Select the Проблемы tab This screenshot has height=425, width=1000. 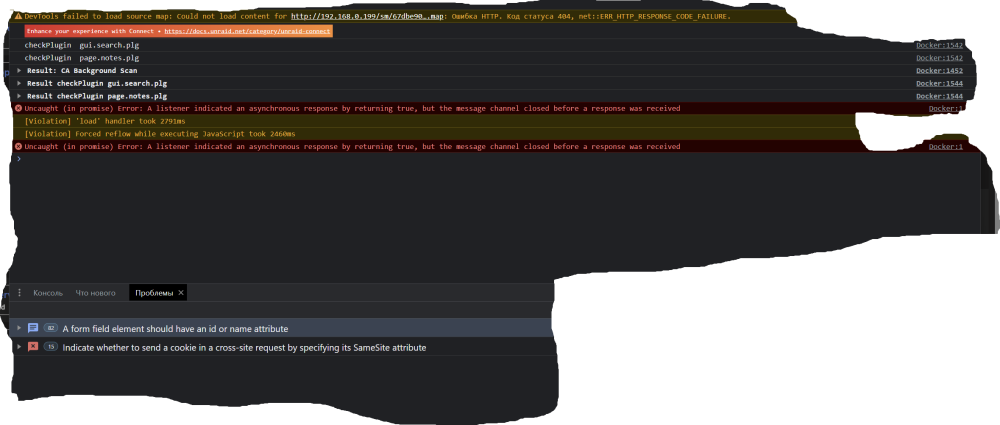154,293
